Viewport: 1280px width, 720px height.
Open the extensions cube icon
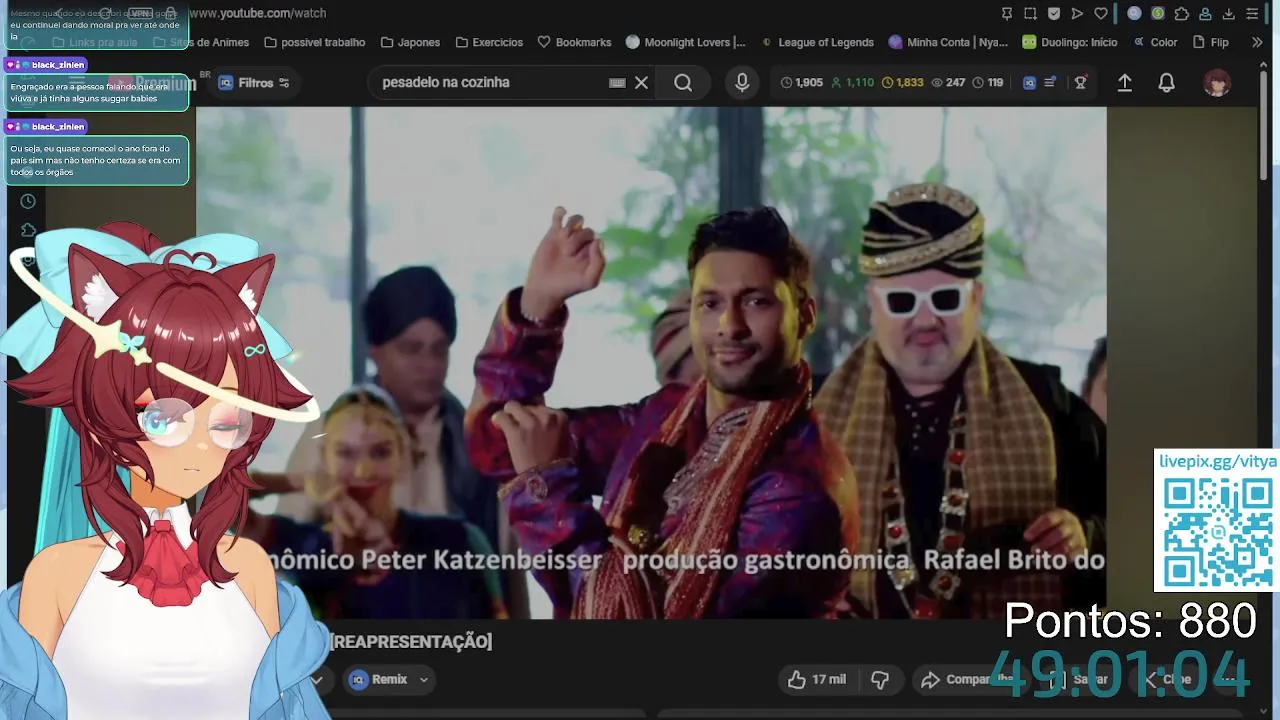[1182, 13]
